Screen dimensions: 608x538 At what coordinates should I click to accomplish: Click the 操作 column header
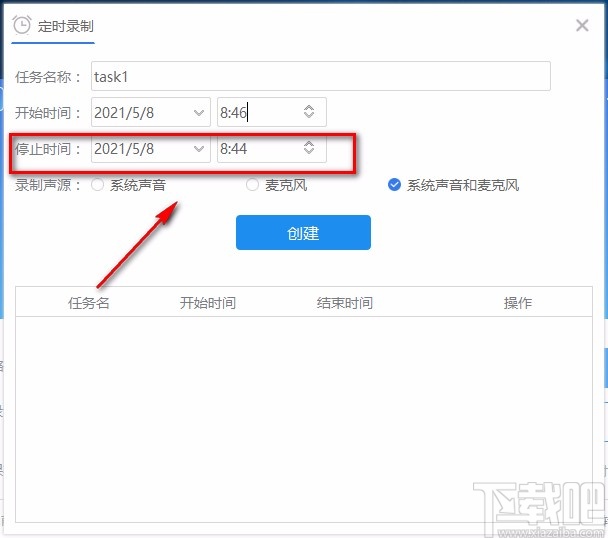click(518, 303)
